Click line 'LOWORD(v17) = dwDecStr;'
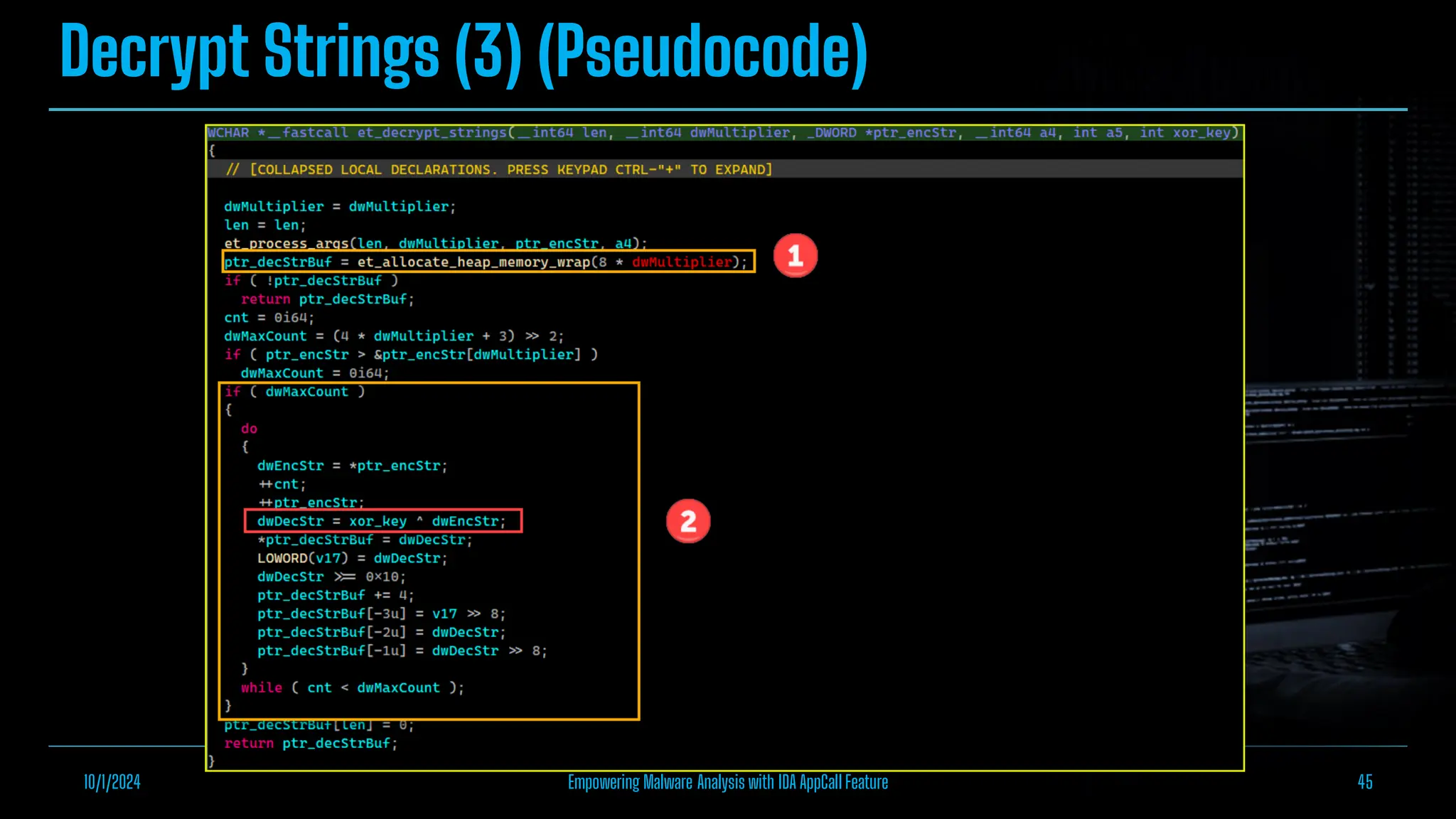Viewport: 1456px width, 819px height. point(353,558)
